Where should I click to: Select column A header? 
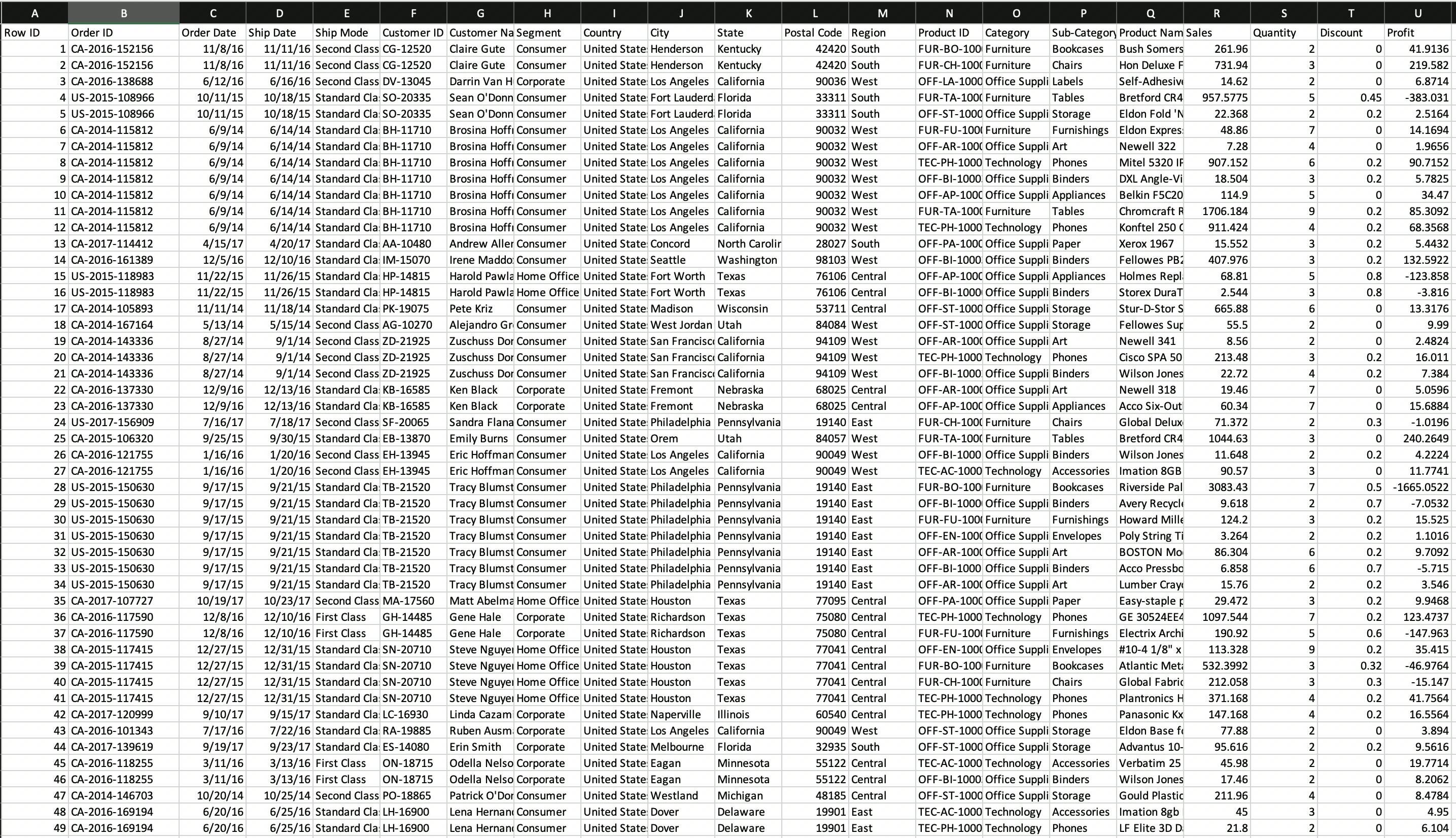34,13
